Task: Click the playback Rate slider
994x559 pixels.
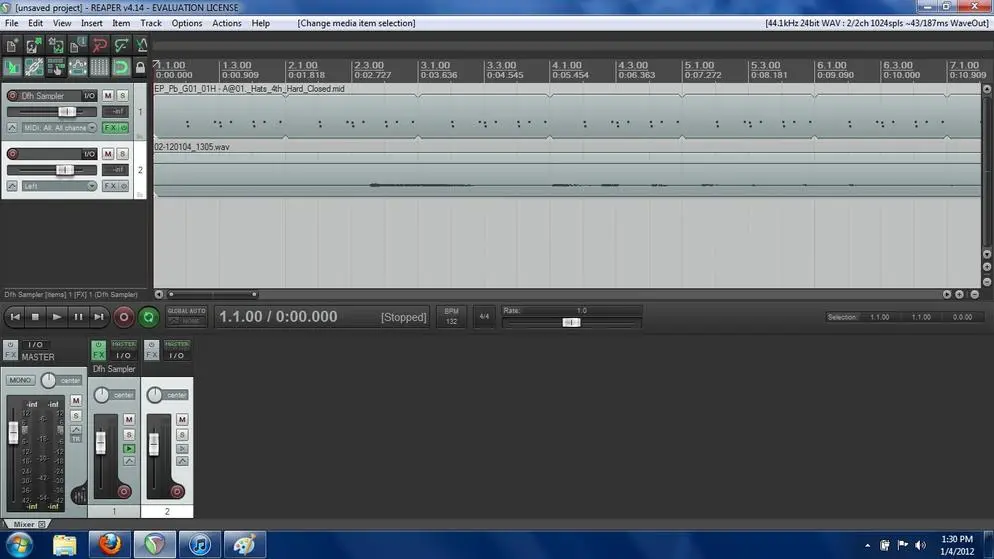Action: (572, 323)
